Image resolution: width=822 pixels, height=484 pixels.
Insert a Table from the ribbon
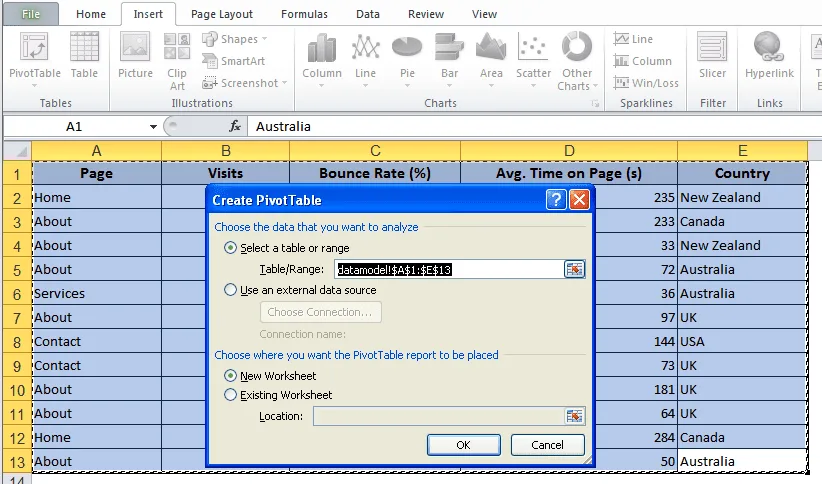(x=84, y=55)
